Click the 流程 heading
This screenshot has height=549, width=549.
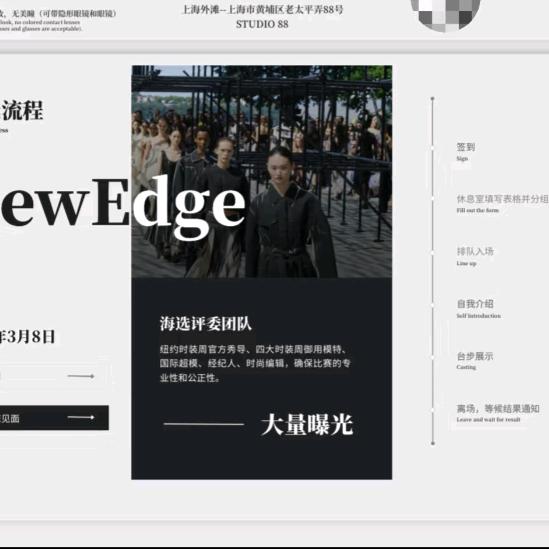pos(22,111)
